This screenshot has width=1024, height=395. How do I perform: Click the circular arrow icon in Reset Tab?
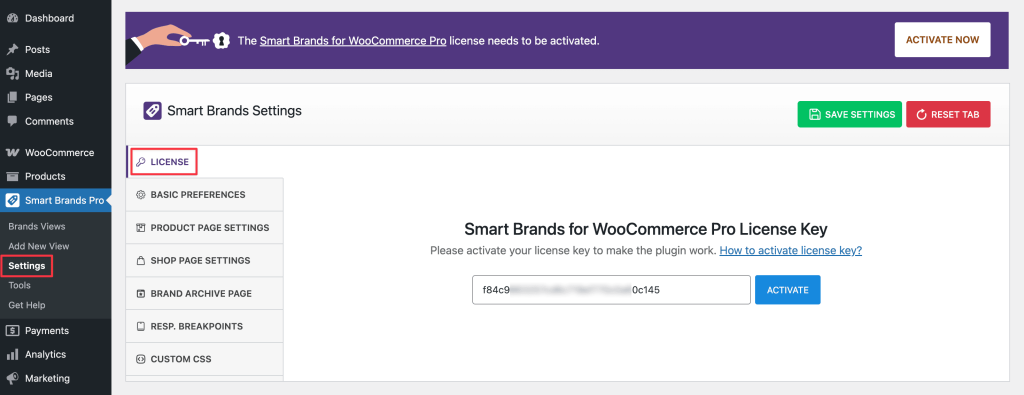coord(921,114)
